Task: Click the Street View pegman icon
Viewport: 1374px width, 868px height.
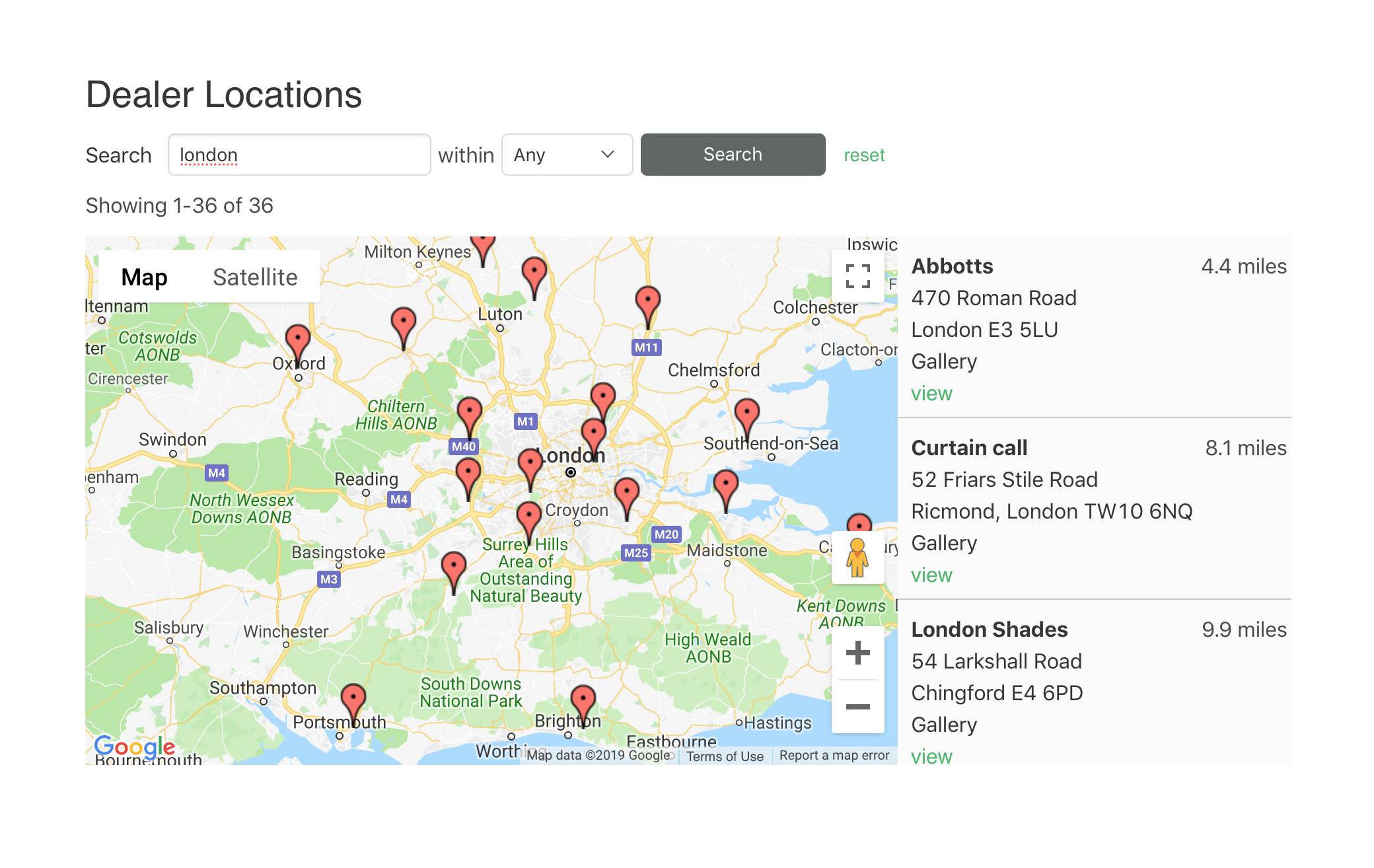Action: (x=857, y=558)
